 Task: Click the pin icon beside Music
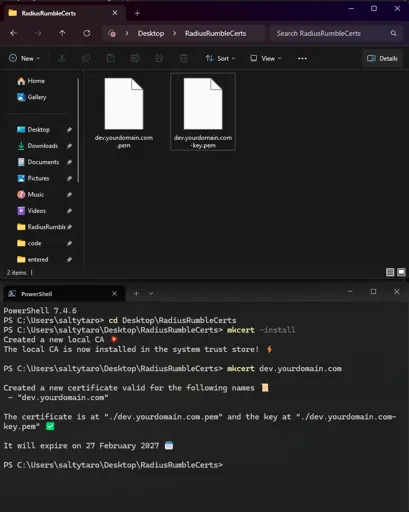(x=69, y=195)
